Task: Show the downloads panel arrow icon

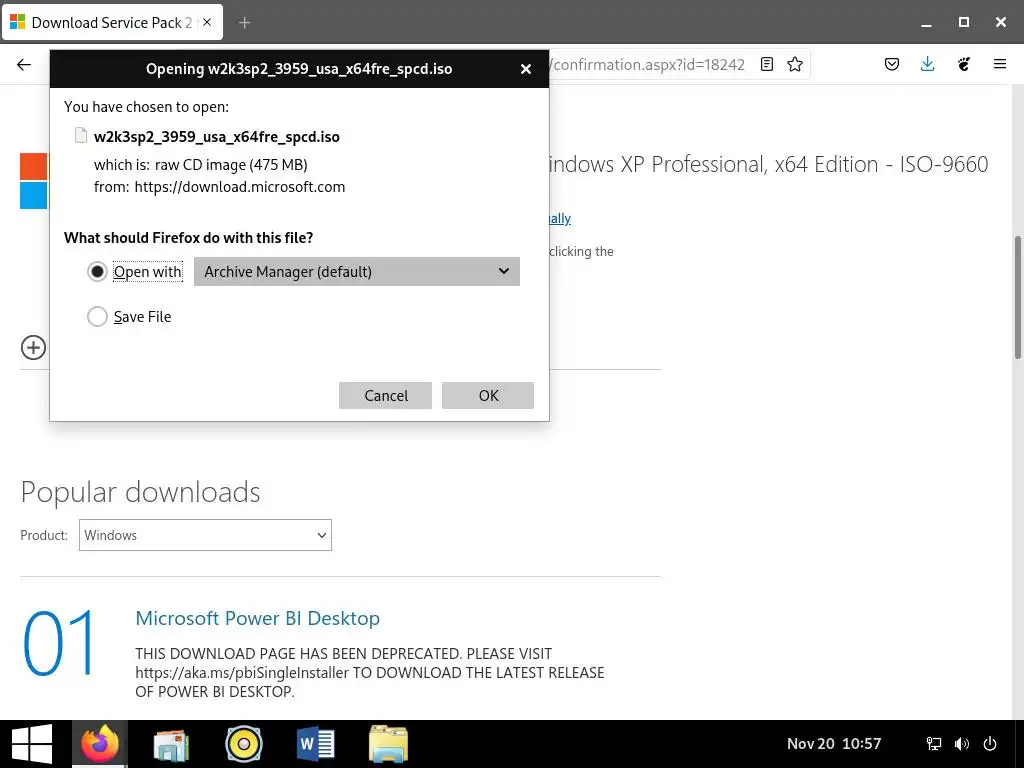Action: (927, 64)
